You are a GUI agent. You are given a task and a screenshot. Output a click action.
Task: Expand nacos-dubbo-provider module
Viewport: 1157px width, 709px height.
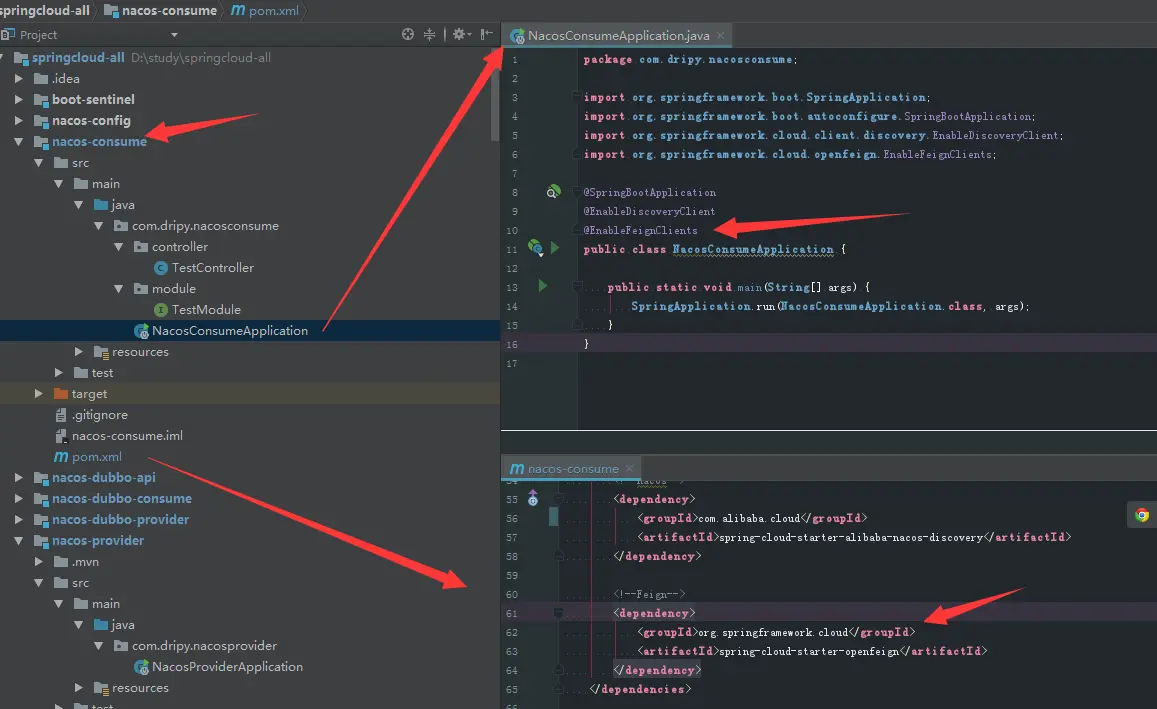coord(18,519)
